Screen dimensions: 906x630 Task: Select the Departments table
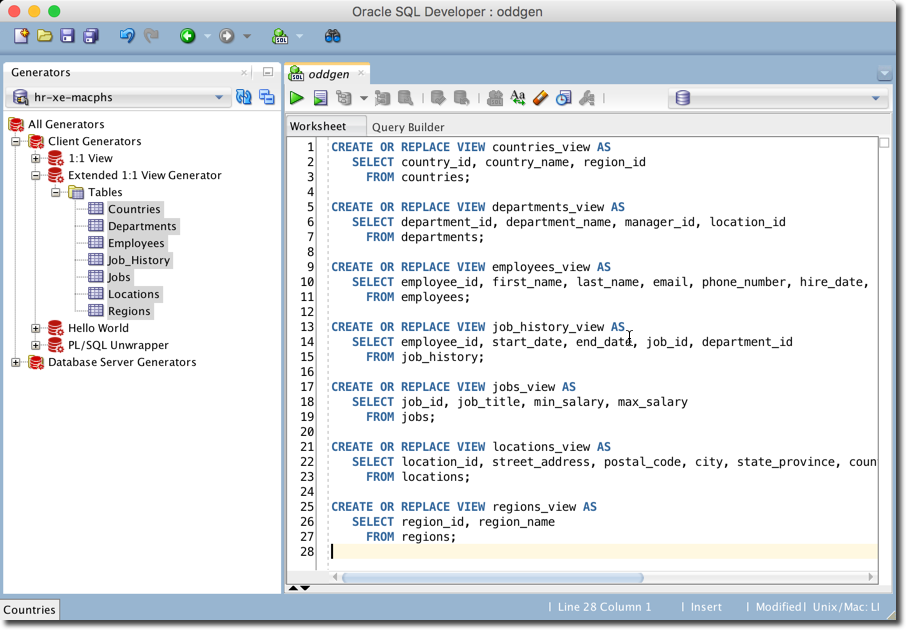(142, 226)
